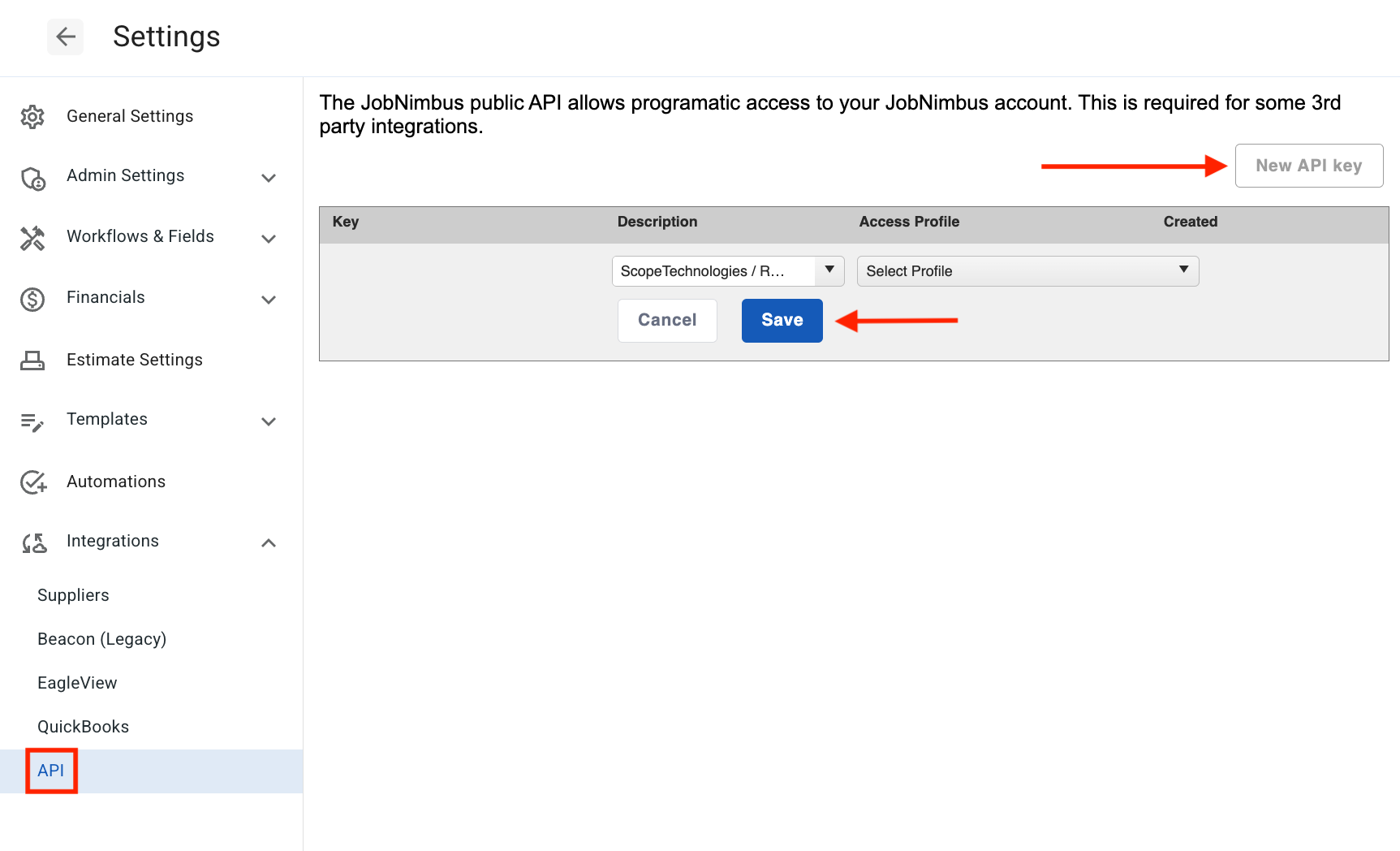Image resolution: width=1400 pixels, height=851 pixels.
Task: Open Estimate Settings
Action: point(135,360)
